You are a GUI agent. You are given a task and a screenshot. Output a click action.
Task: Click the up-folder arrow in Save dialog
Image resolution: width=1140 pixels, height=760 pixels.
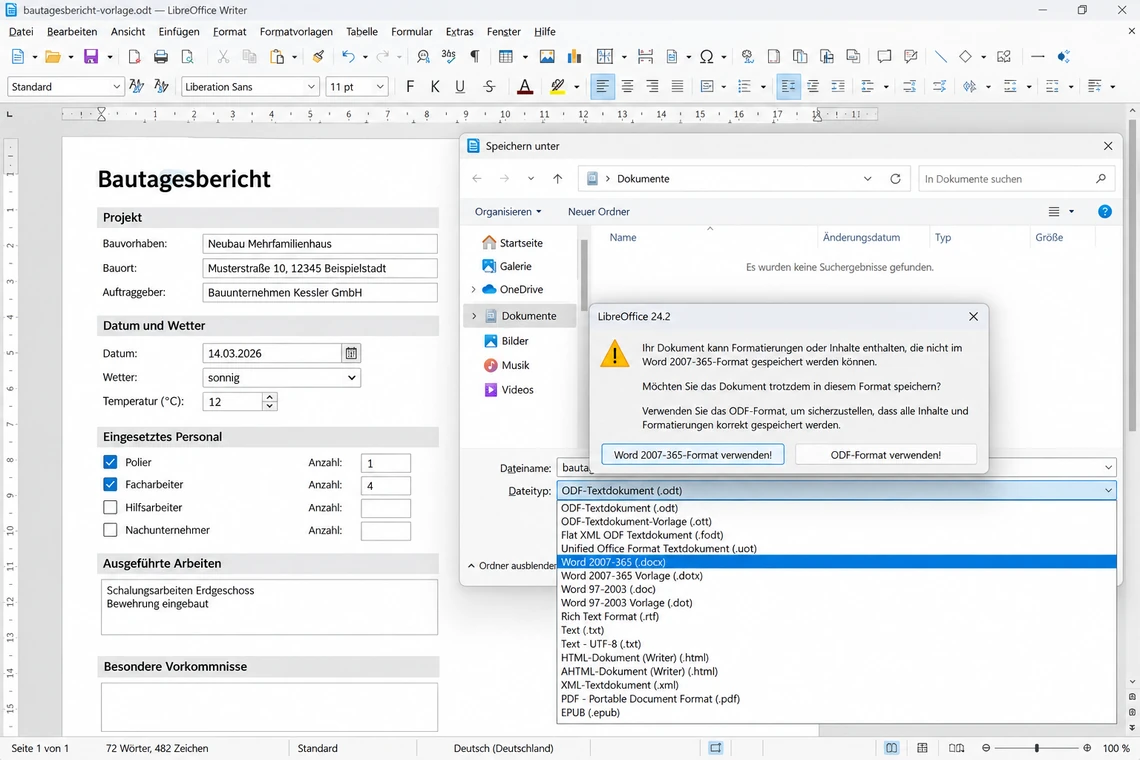[x=558, y=179]
